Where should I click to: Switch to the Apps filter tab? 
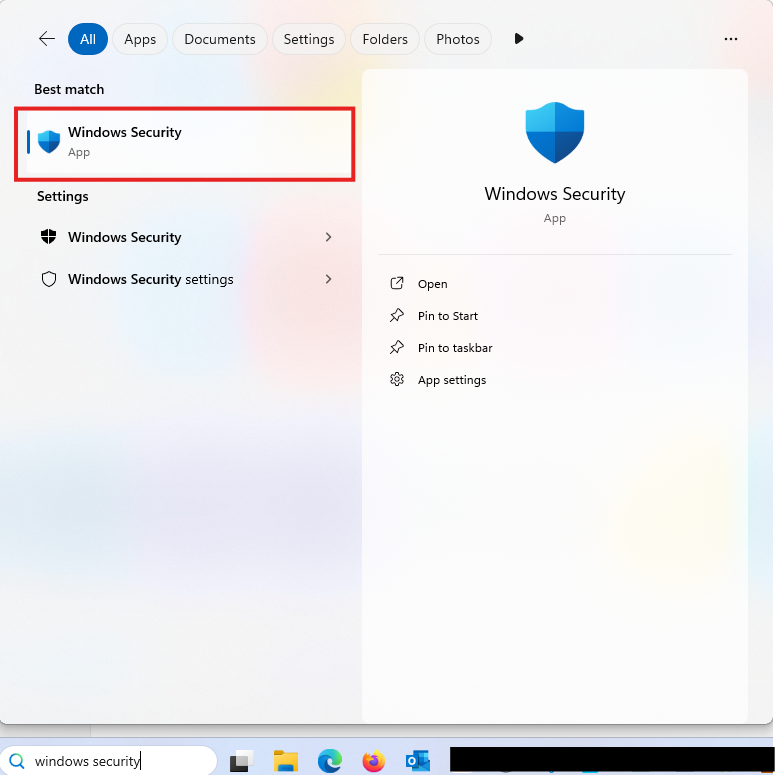click(140, 39)
